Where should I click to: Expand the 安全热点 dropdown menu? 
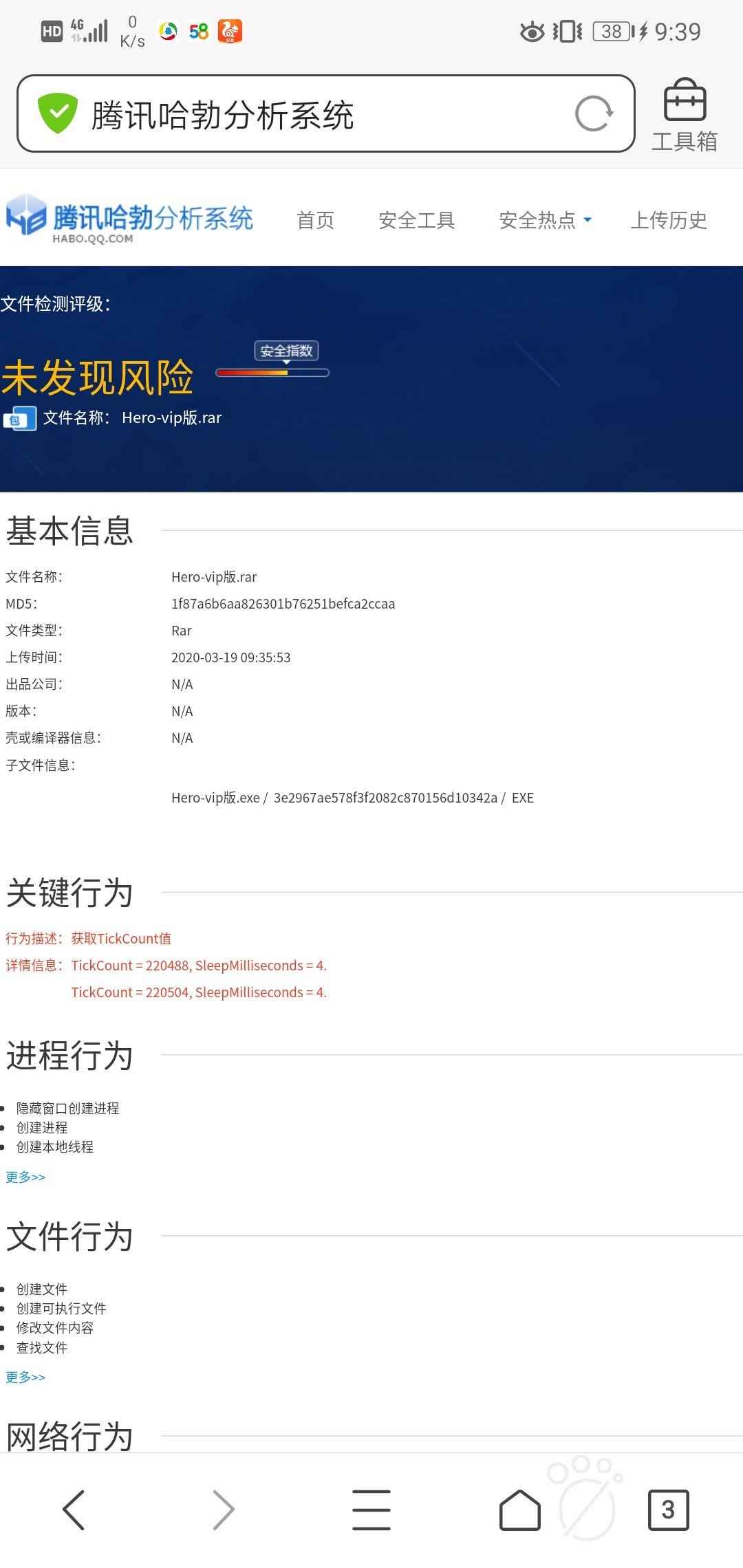[x=545, y=220]
